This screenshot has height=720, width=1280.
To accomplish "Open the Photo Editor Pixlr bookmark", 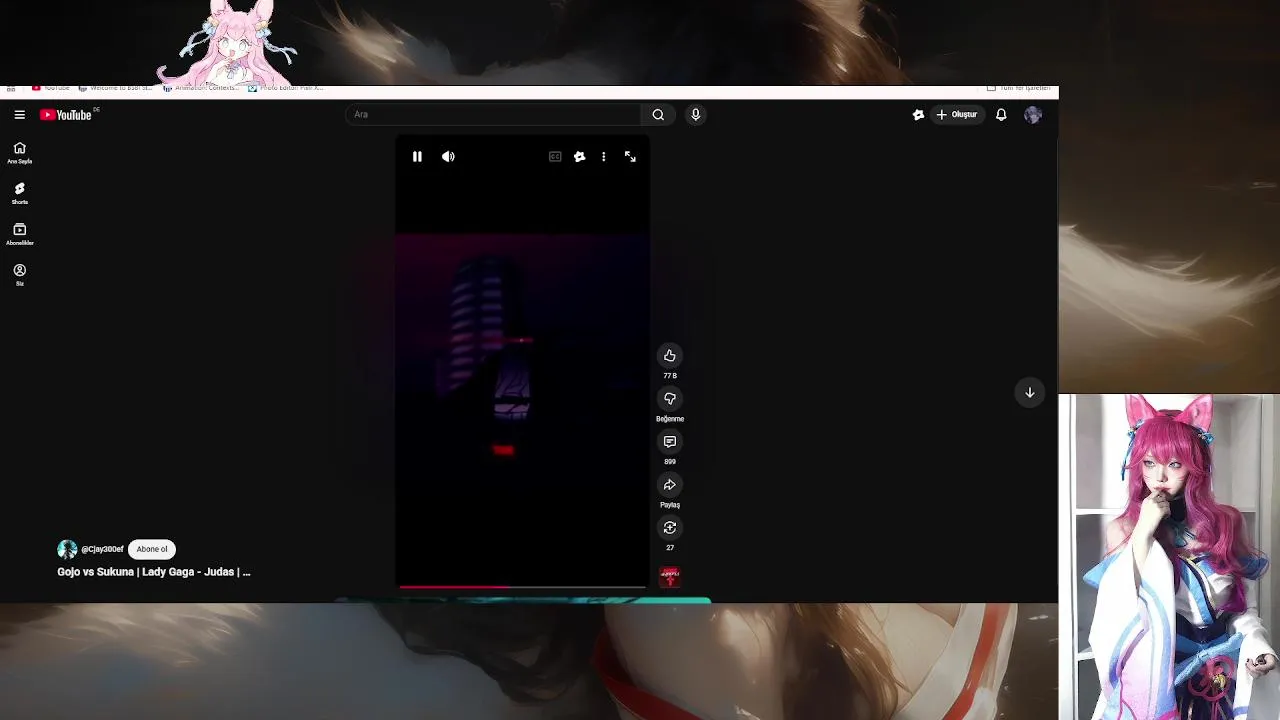I will [x=286, y=88].
